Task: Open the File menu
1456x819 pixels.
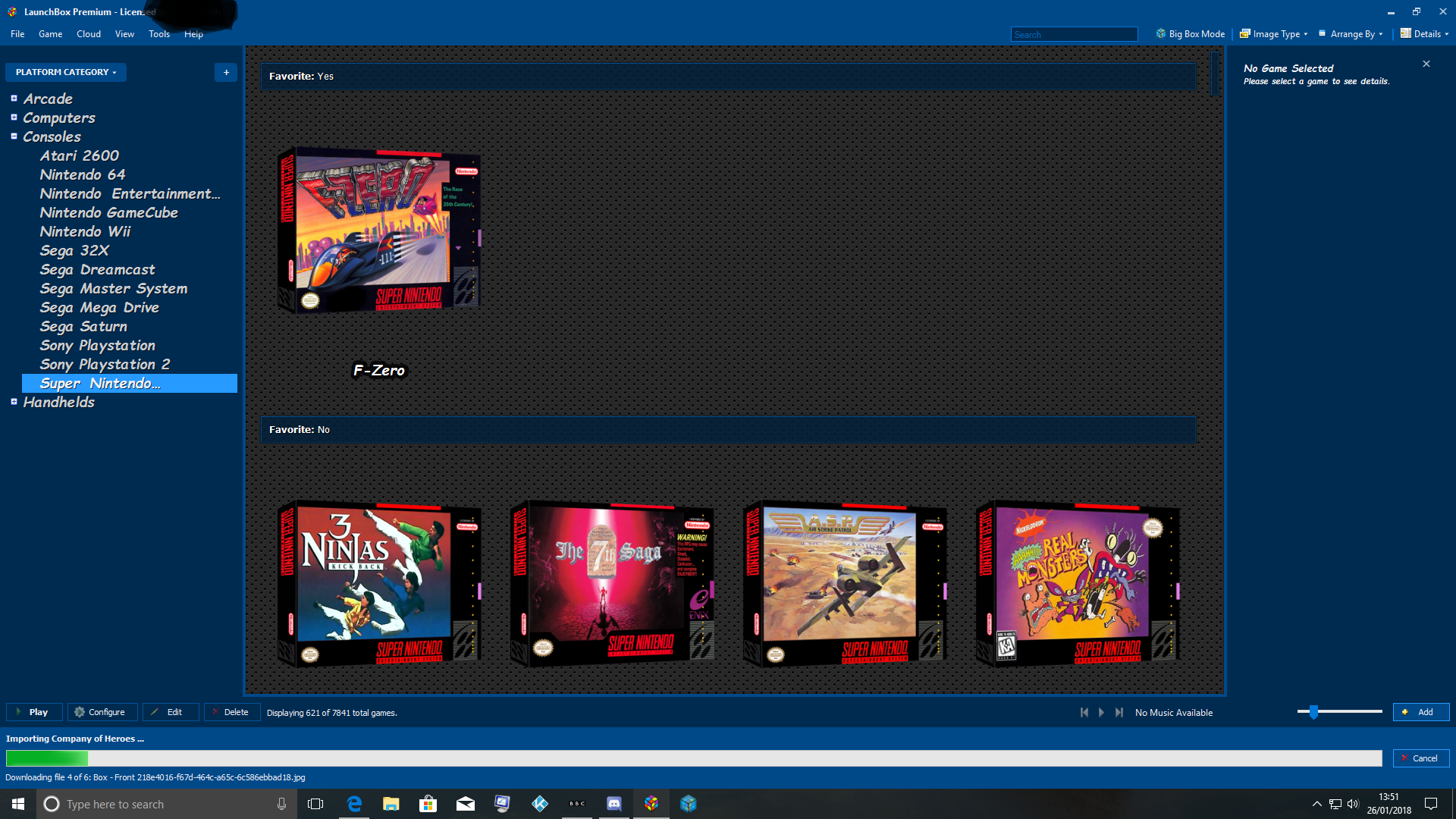Action: (x=17, y=34)
